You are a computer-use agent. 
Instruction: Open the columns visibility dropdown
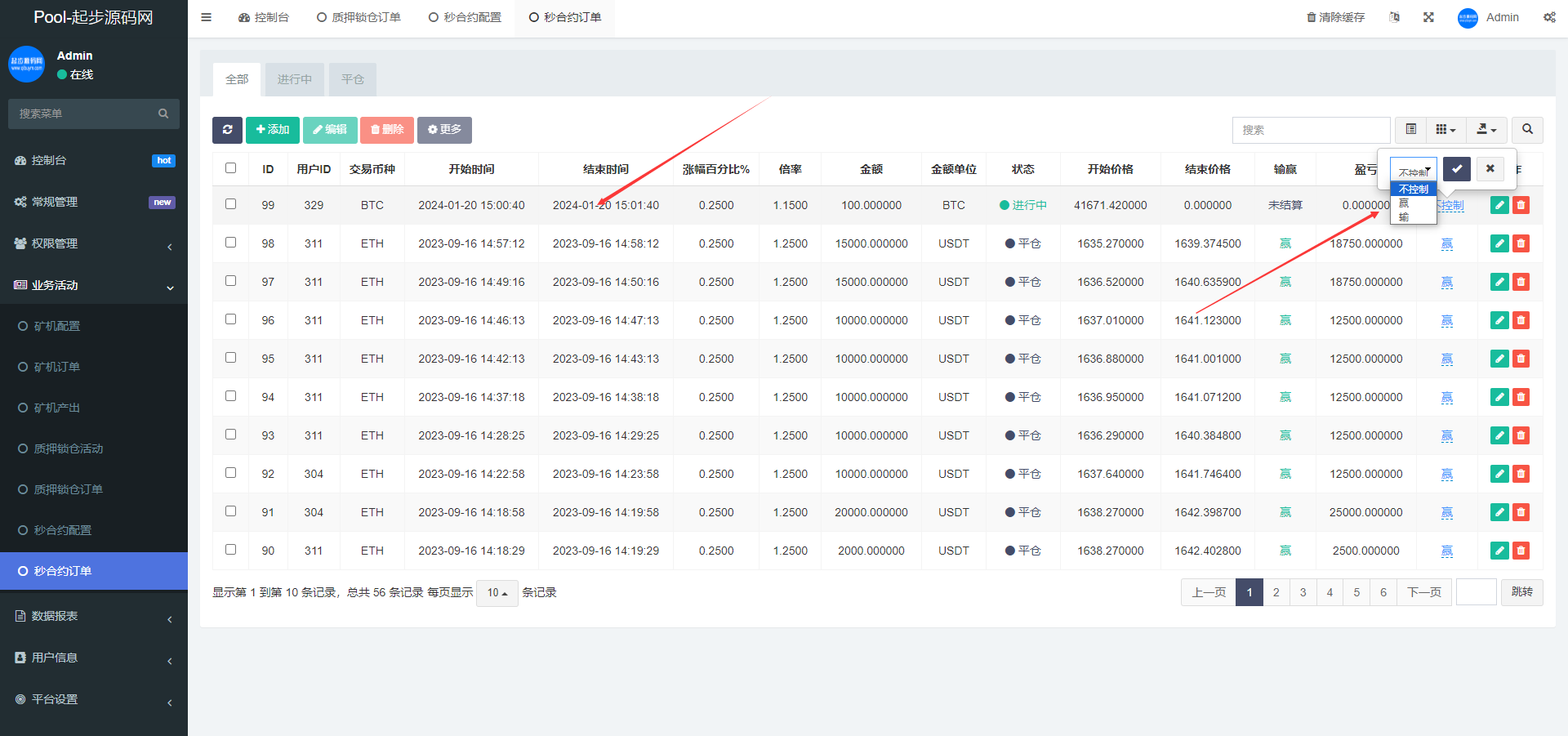coord(1445,130)
